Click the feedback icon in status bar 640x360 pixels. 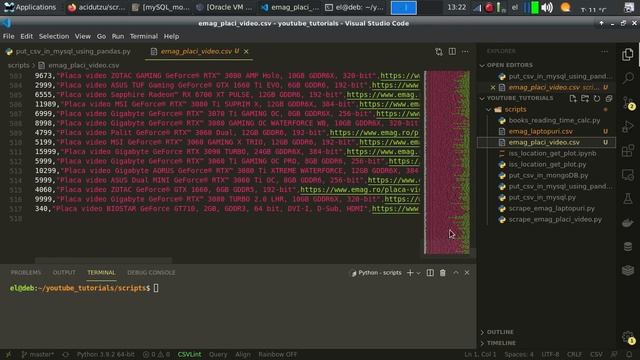pos(614,354)
